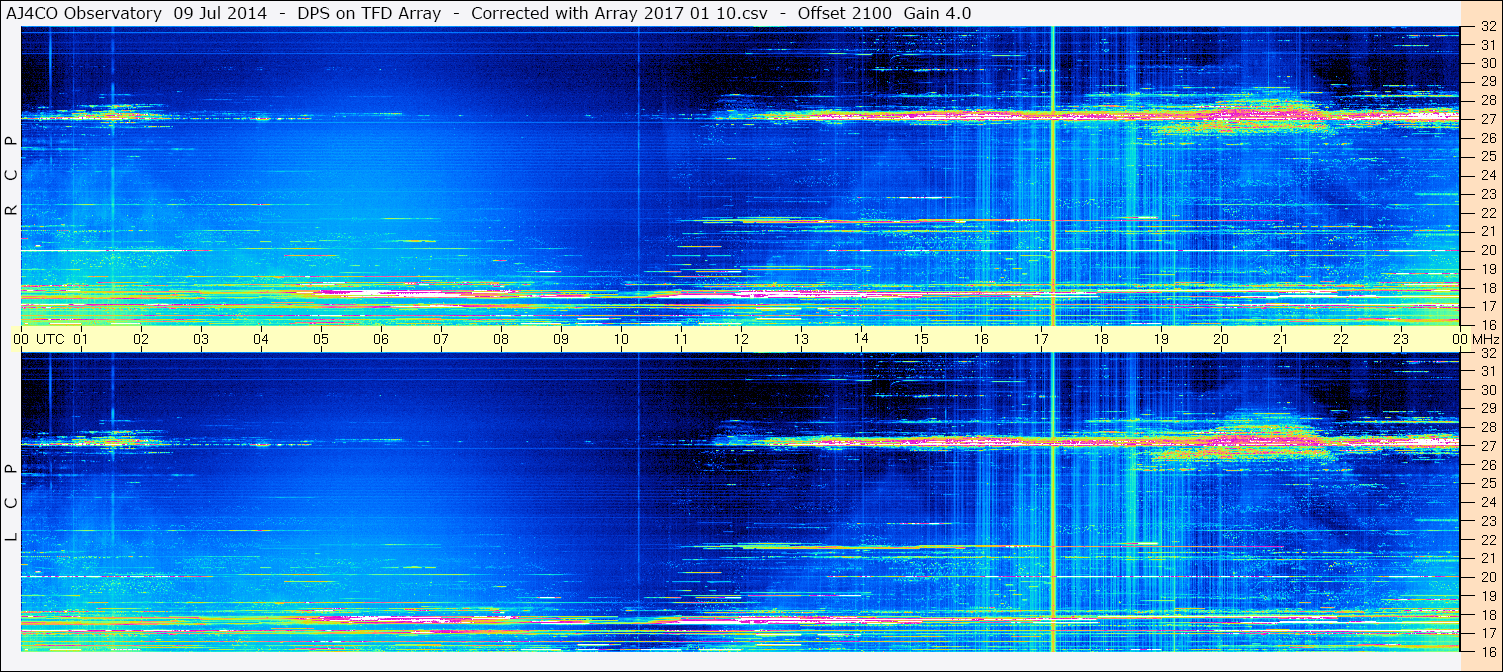Click the 12 hour mark on UTC axis
Viewport: 1503px width, 672px height.
coord(741,339)
